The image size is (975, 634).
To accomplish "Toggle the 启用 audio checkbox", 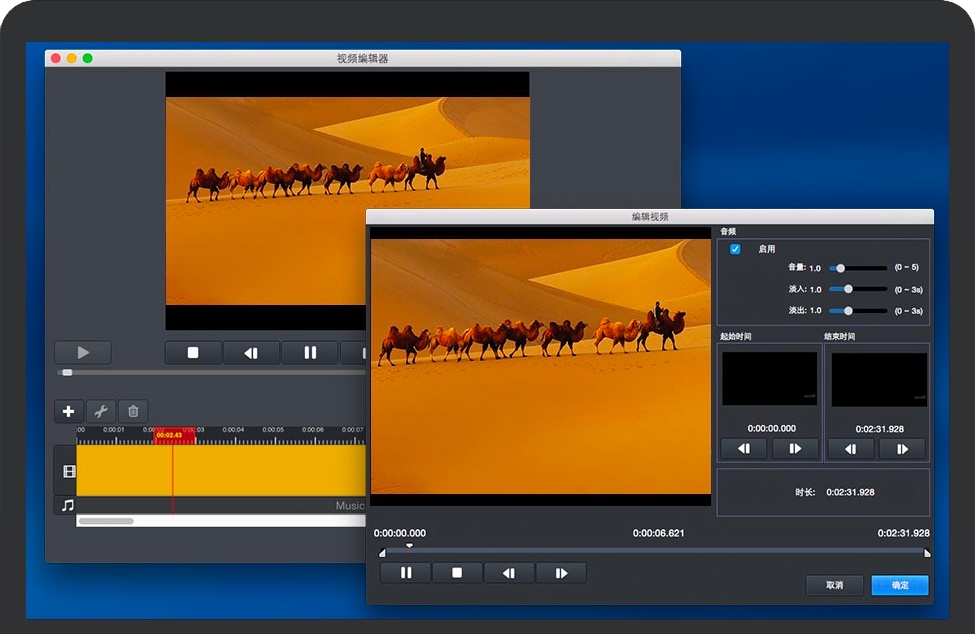I will (736, 249).
